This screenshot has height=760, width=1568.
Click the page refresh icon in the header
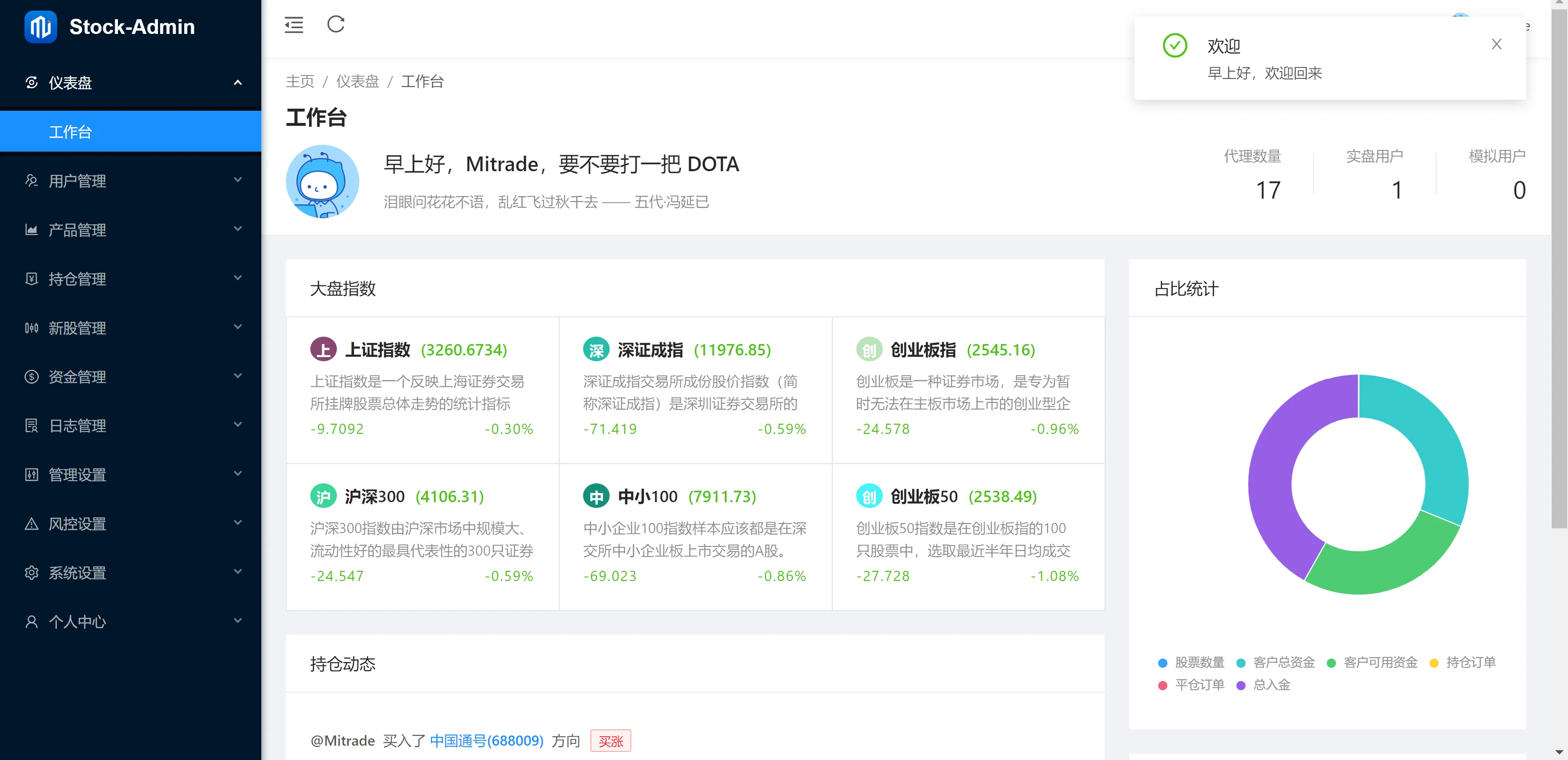coord(335,25)
